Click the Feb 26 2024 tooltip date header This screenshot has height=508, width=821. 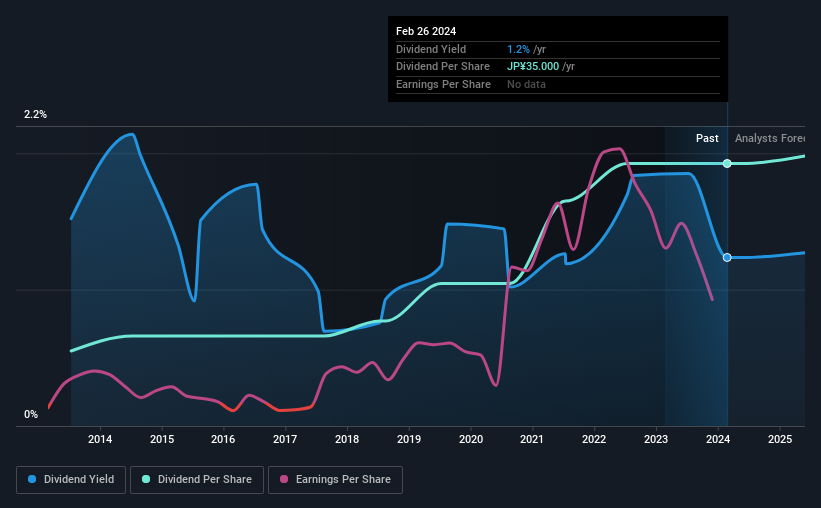(426, 31)
